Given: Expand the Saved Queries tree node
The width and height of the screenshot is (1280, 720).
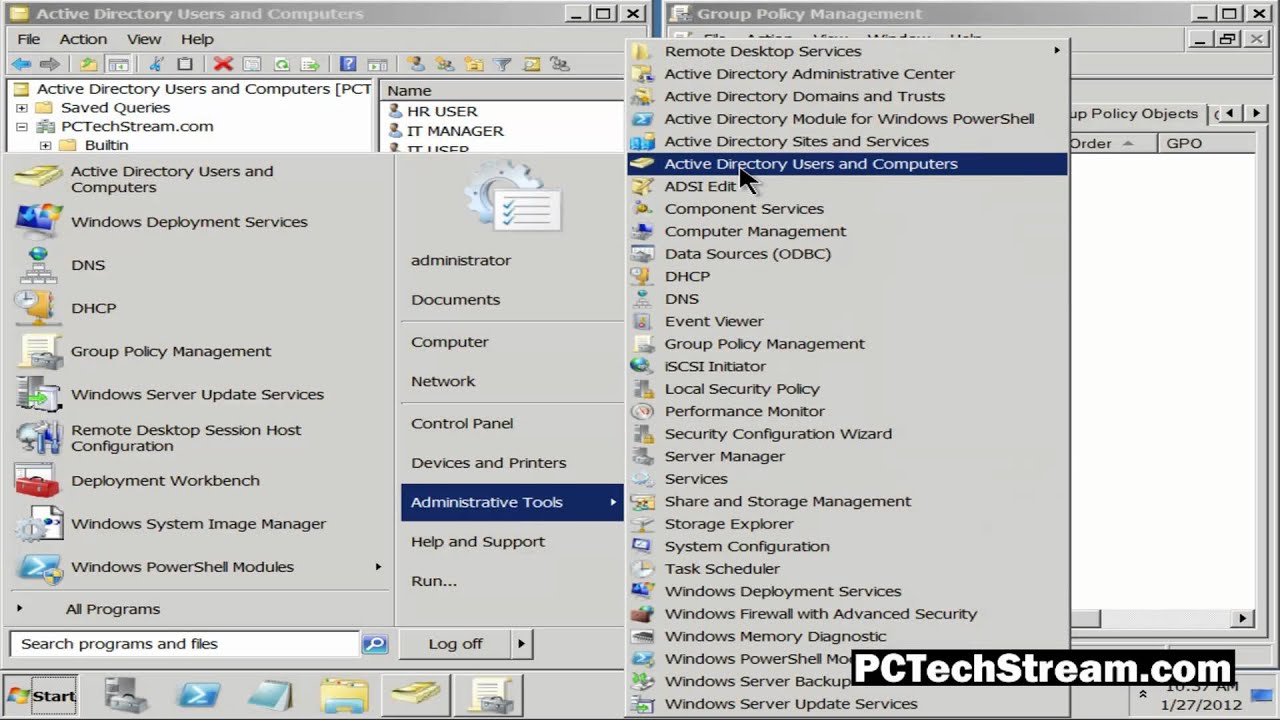Looking at the screenshot, I should point(21,108).
